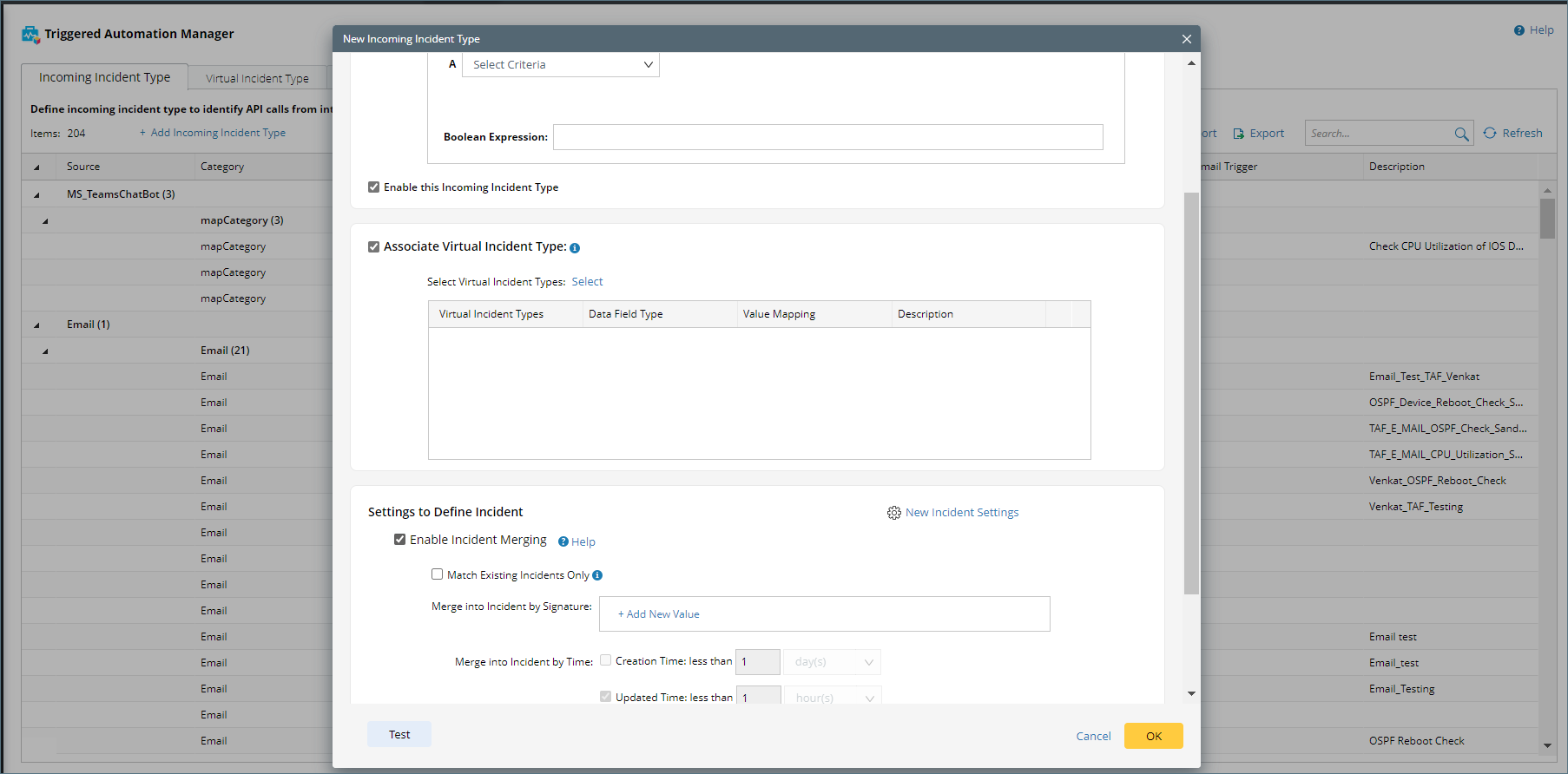This screenshot has height=774, width=1568.
Task: Open the Select Criteria dropdown
Action: coord(561,65)
